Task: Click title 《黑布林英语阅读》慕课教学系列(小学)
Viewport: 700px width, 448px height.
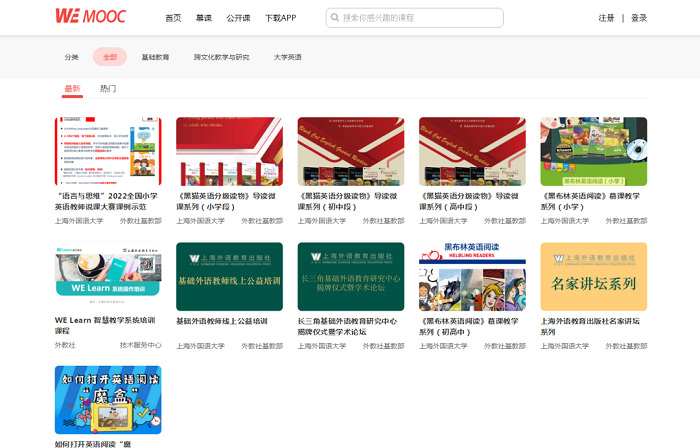Action: click(591, 201)
